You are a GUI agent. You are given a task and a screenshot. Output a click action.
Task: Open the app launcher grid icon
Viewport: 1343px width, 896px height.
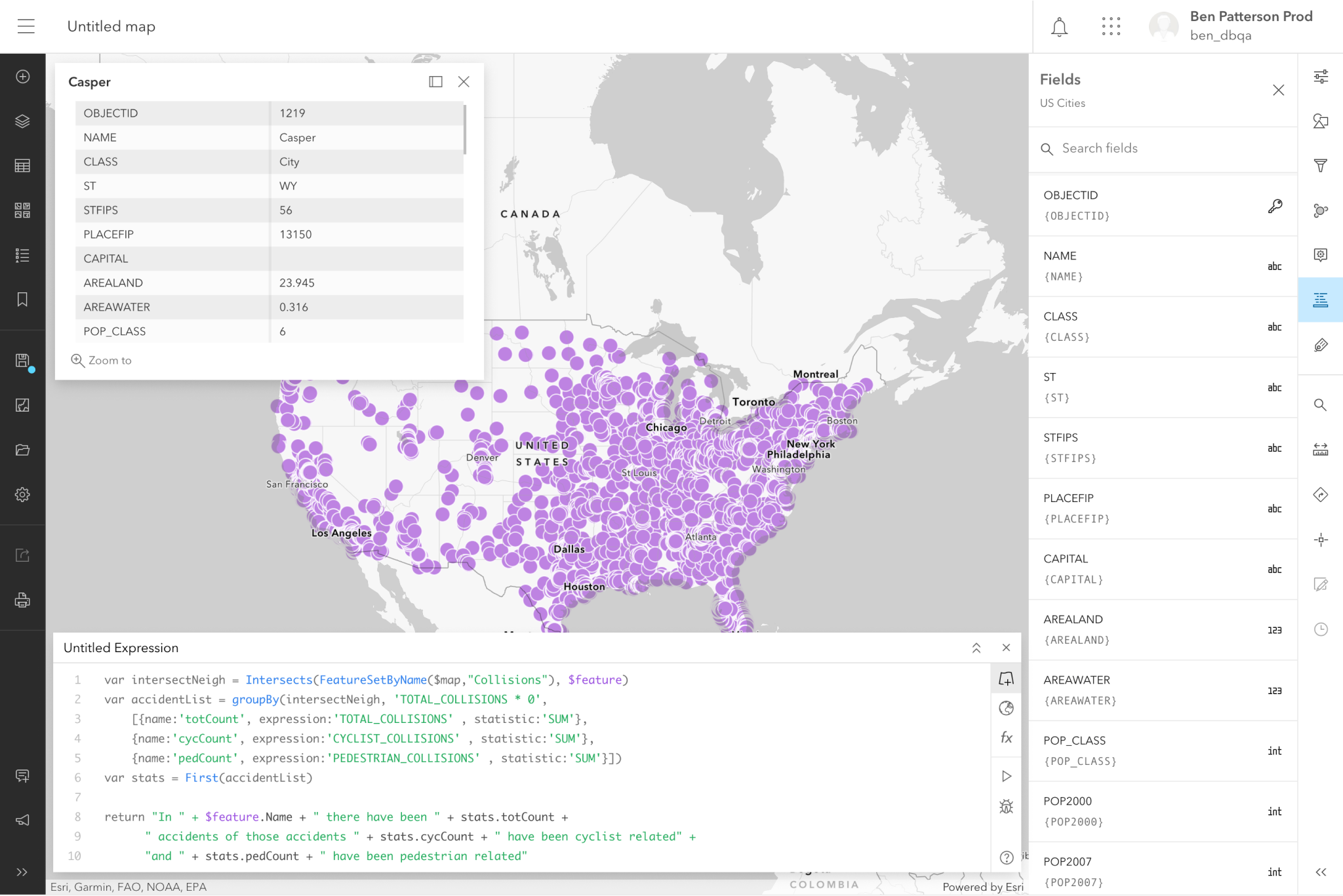[1111, 27]
